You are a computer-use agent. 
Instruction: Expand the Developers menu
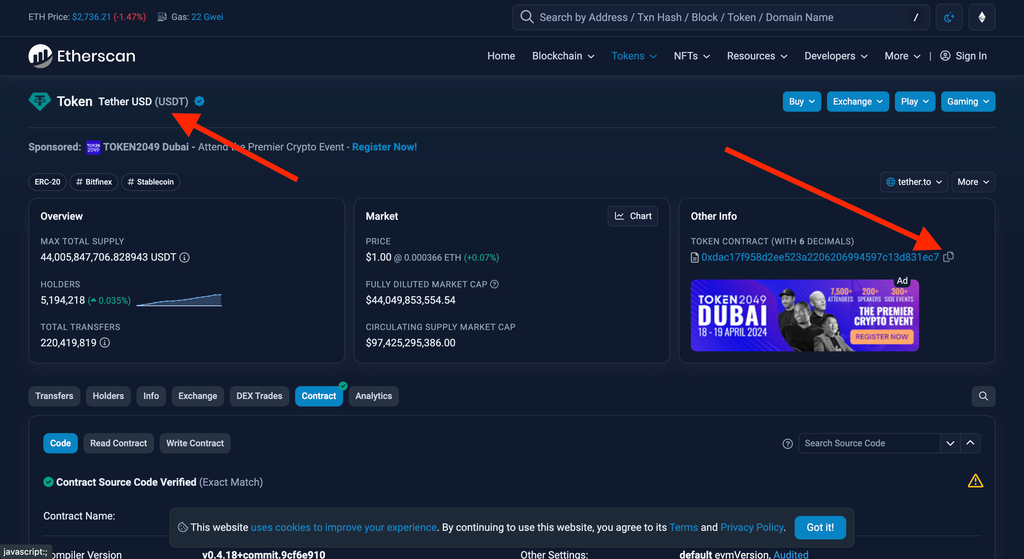tap(836, 56)
